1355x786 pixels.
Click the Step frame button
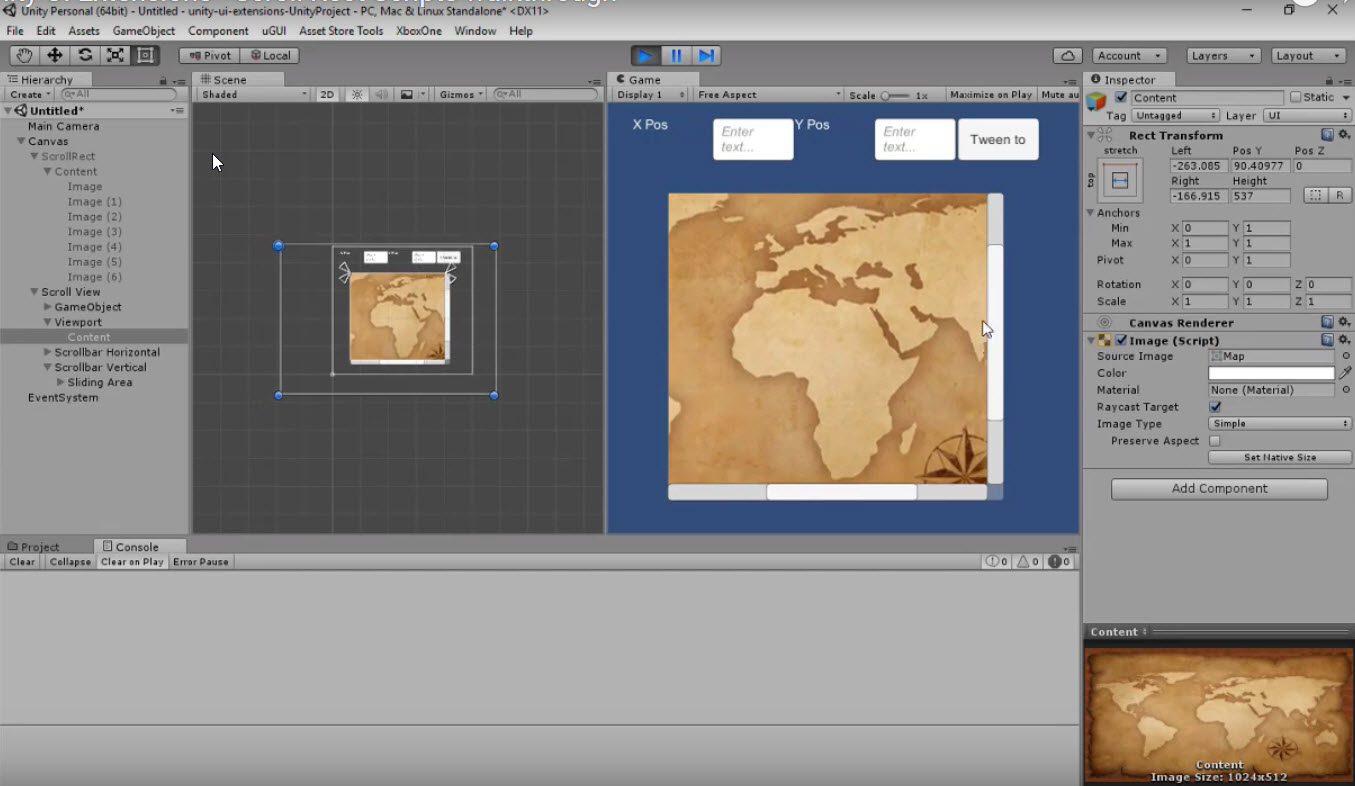[x=706, y=56]
